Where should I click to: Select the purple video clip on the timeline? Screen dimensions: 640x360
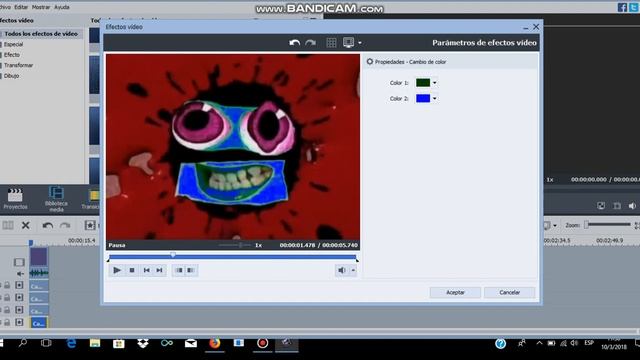click(x=39, y=257)
